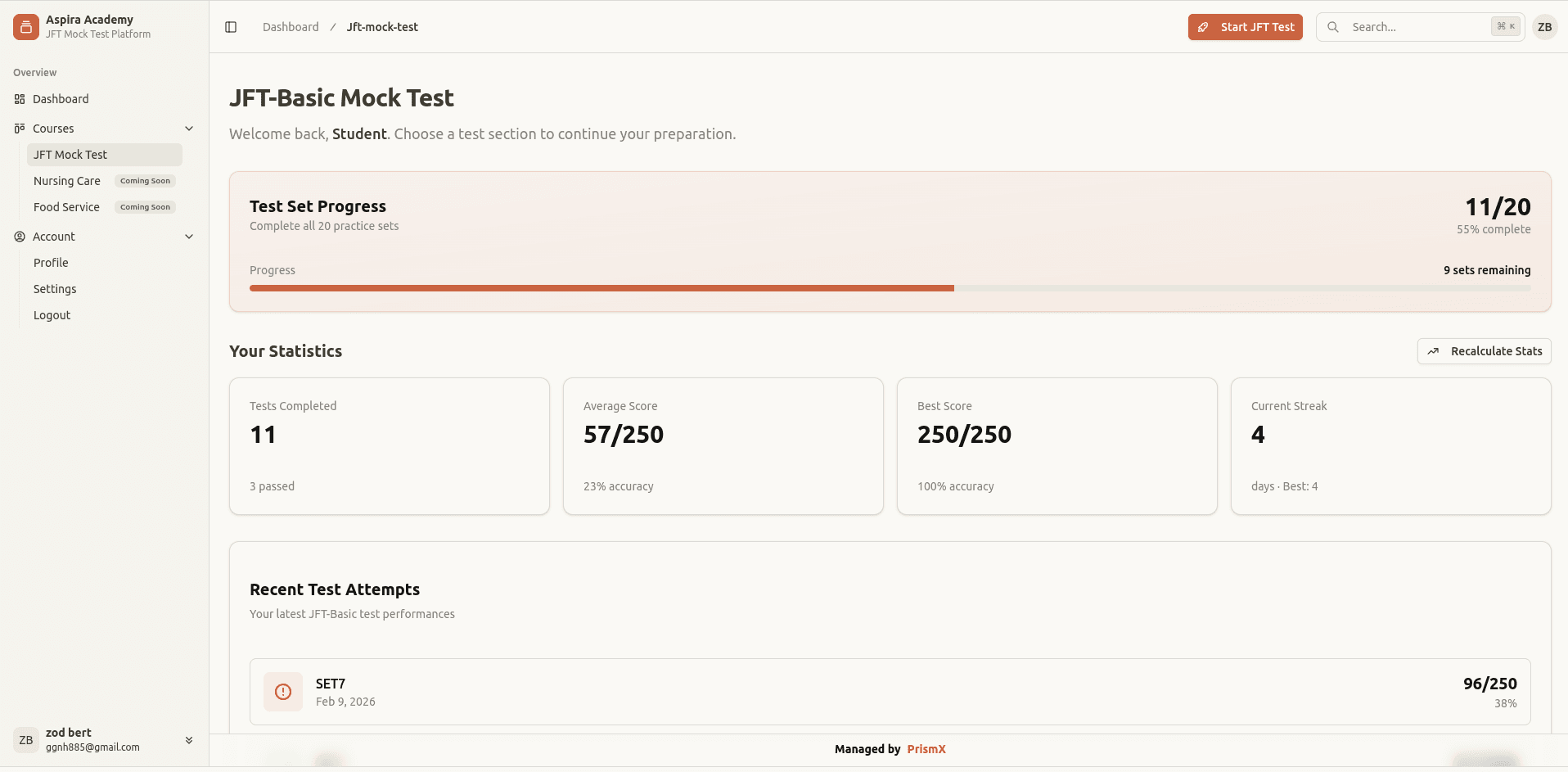Click the '9 sets remaining' text
This screenshot has height=772, width=1568.
pos(1487,270)
